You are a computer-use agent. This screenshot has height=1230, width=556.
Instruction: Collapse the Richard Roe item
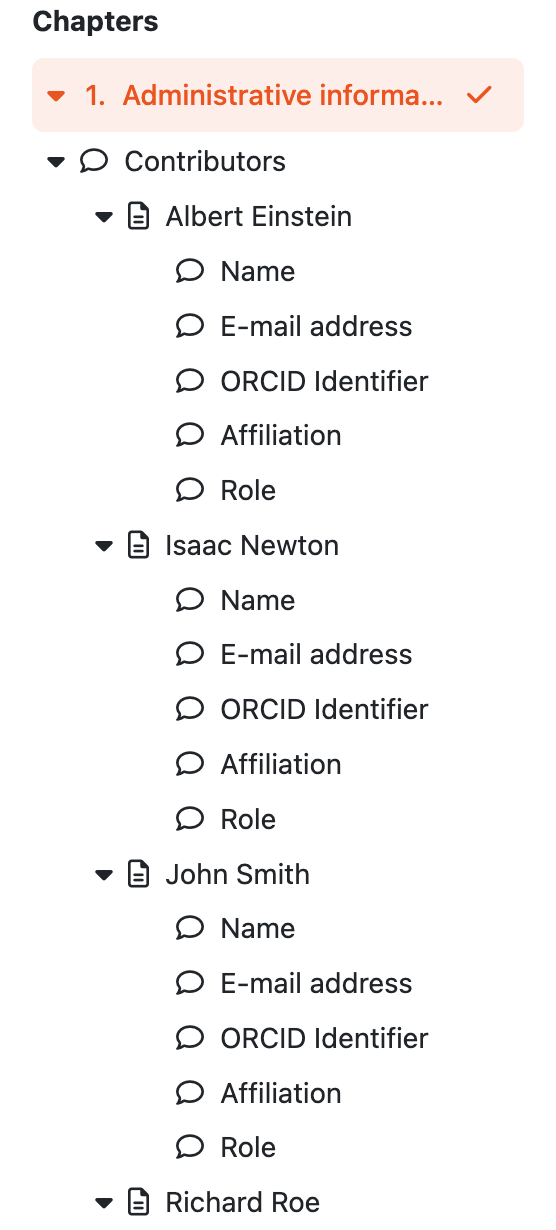(x=104, y=1203)
